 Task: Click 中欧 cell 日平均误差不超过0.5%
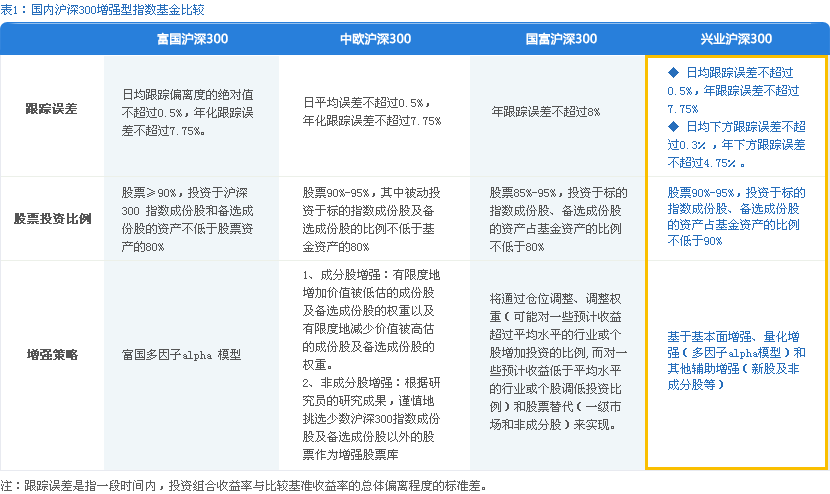(x=372, y=112)
